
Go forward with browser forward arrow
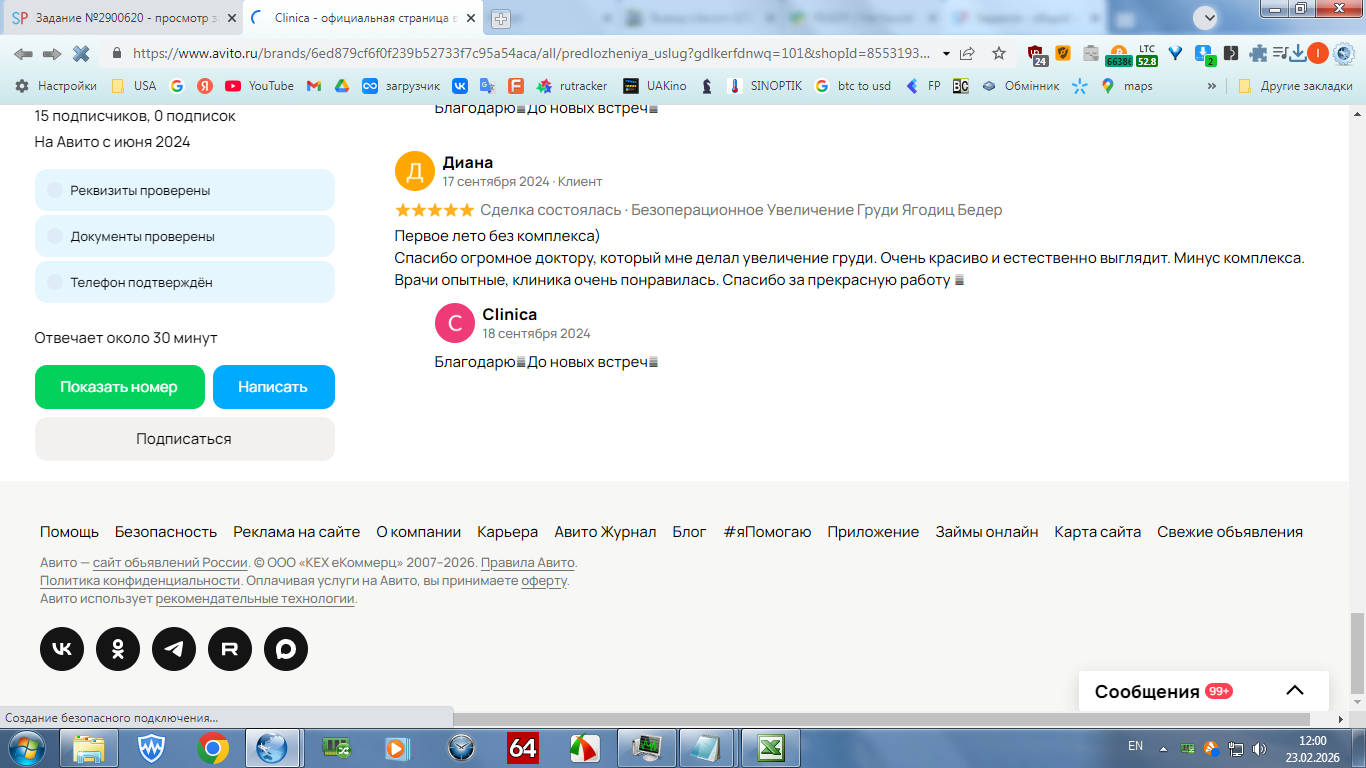[52, 53]
